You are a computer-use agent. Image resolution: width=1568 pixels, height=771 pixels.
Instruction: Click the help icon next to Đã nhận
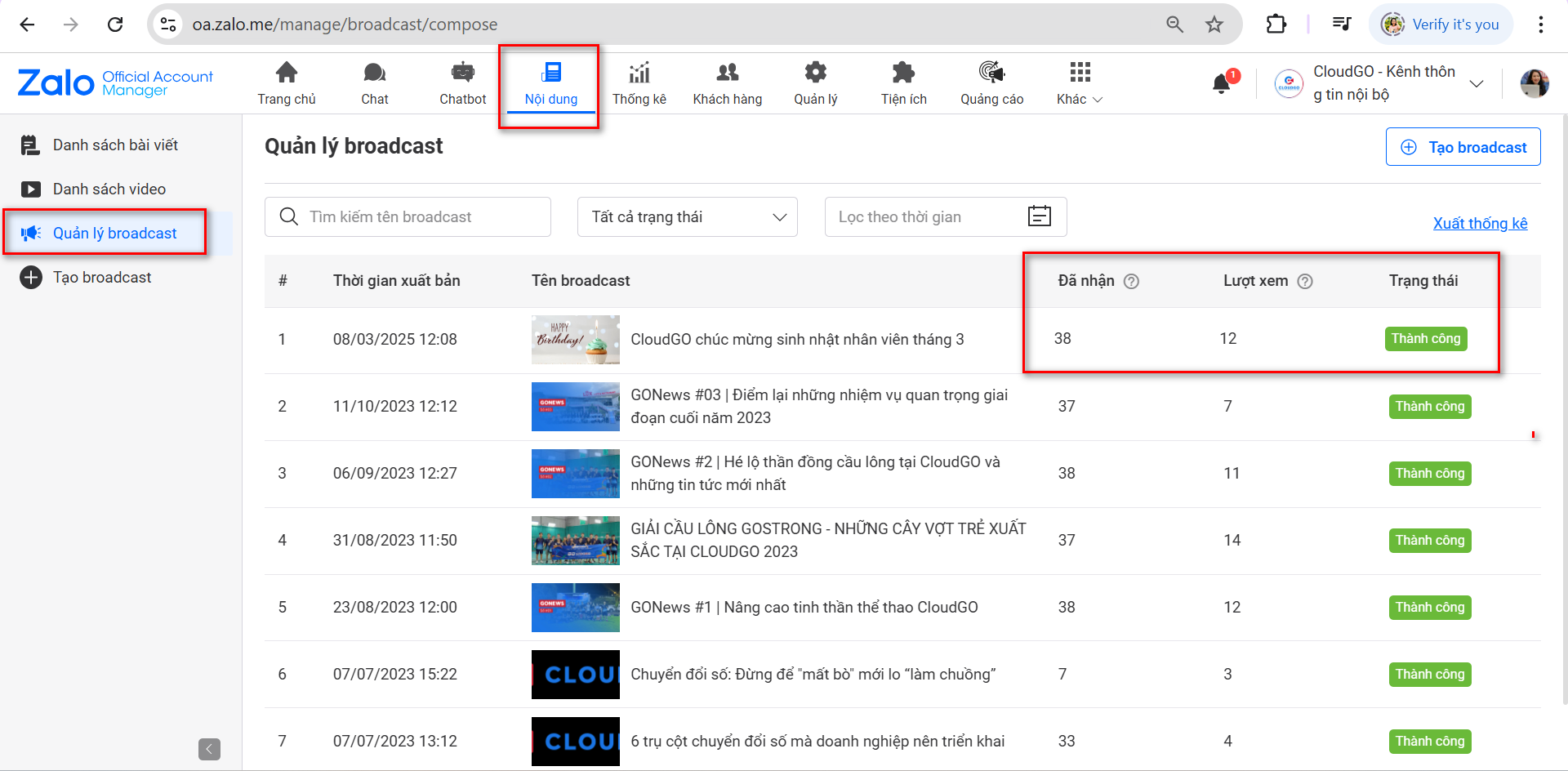pos(1131,281)
